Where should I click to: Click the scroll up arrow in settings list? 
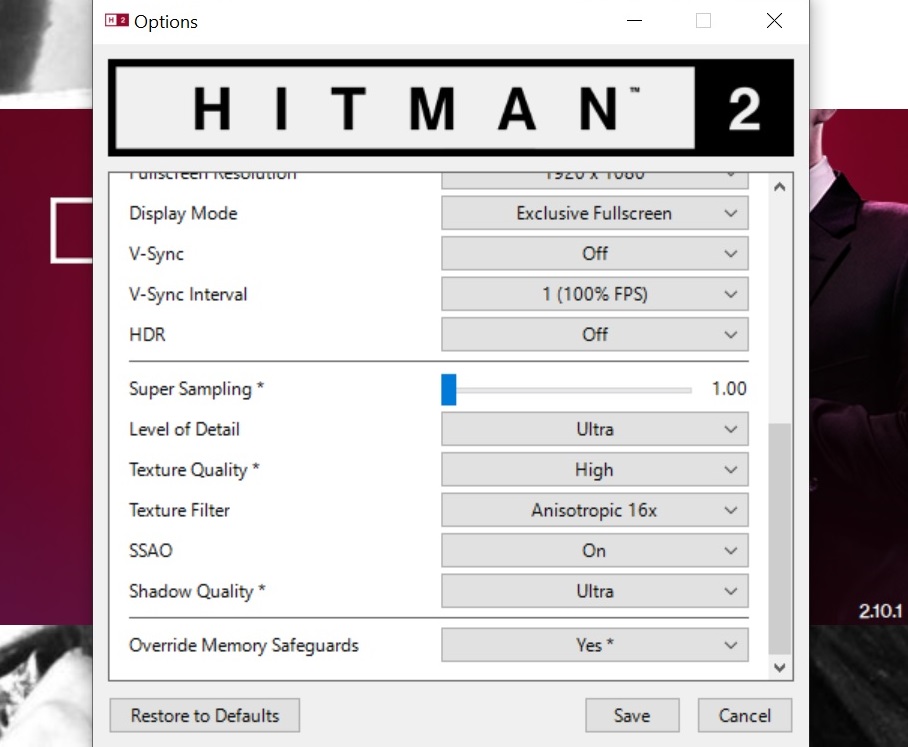pyautogui.click(x=779, y=186)
